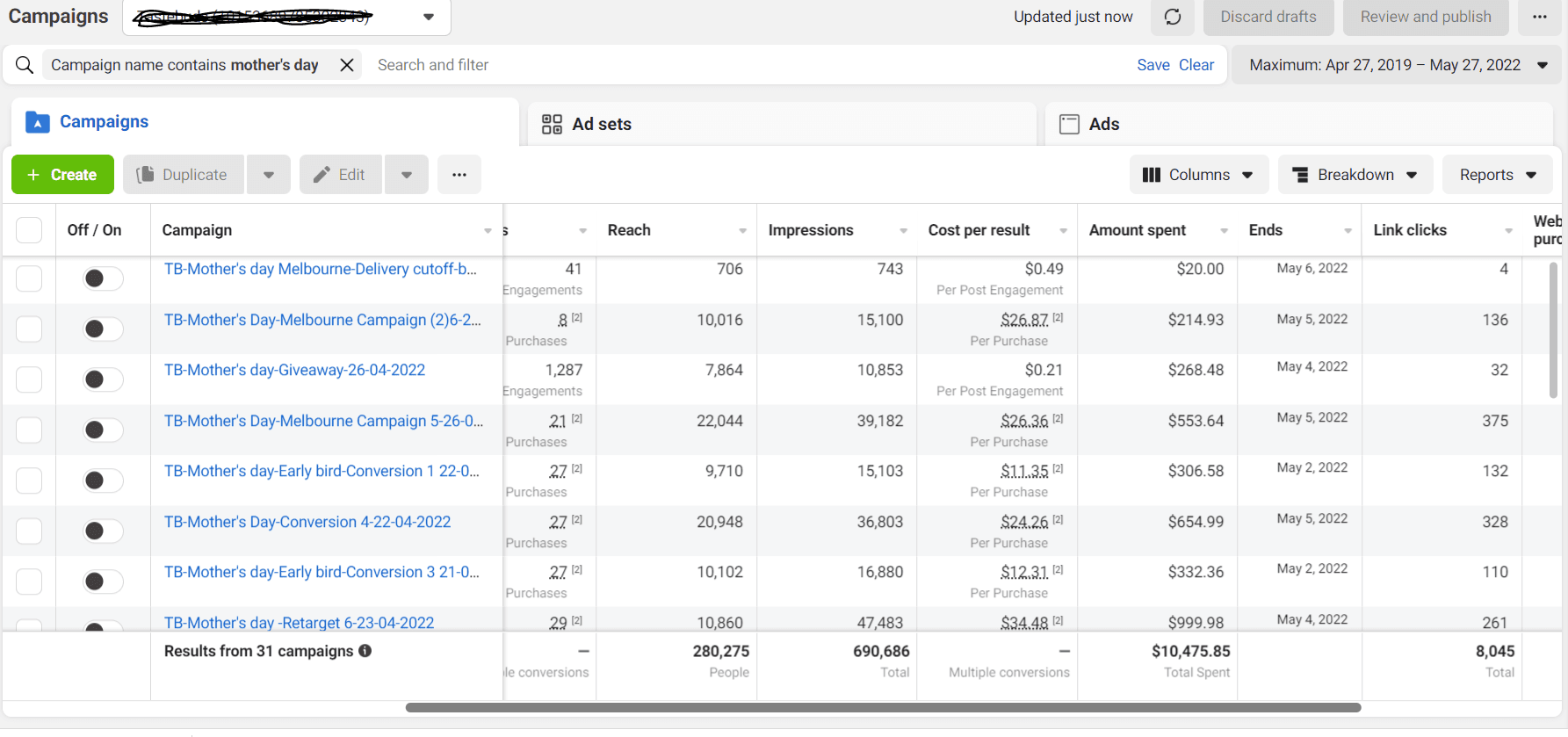
Task: Click the Off / On column header
Action: click(x=94, y=230)
